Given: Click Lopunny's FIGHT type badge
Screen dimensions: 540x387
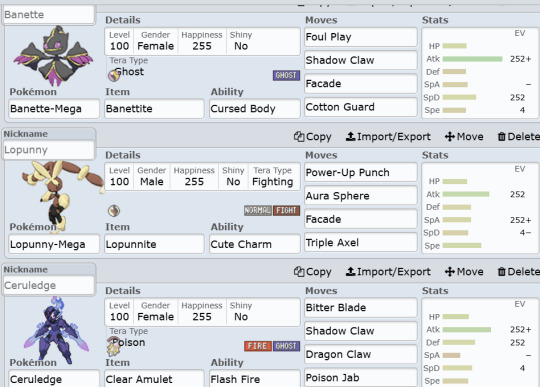Looking at the screenshot, I should [286, 210].
